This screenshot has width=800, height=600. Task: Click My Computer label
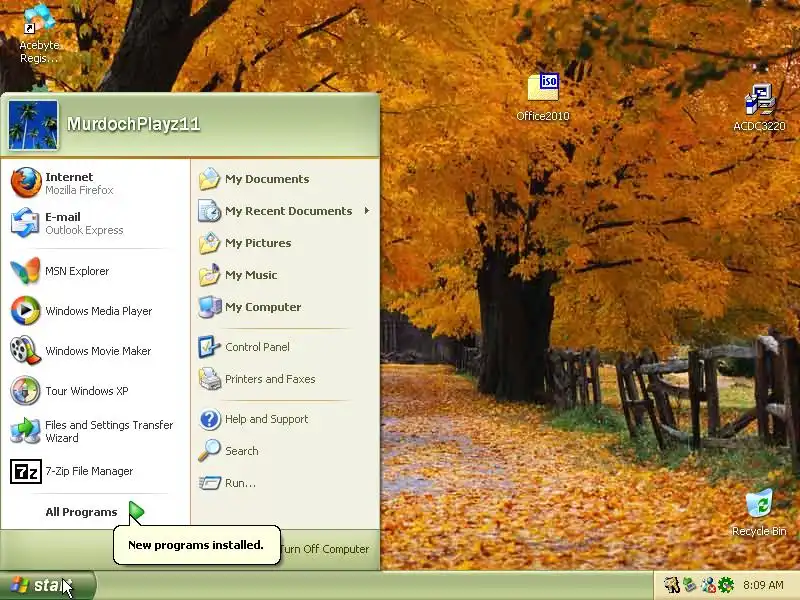263,307
